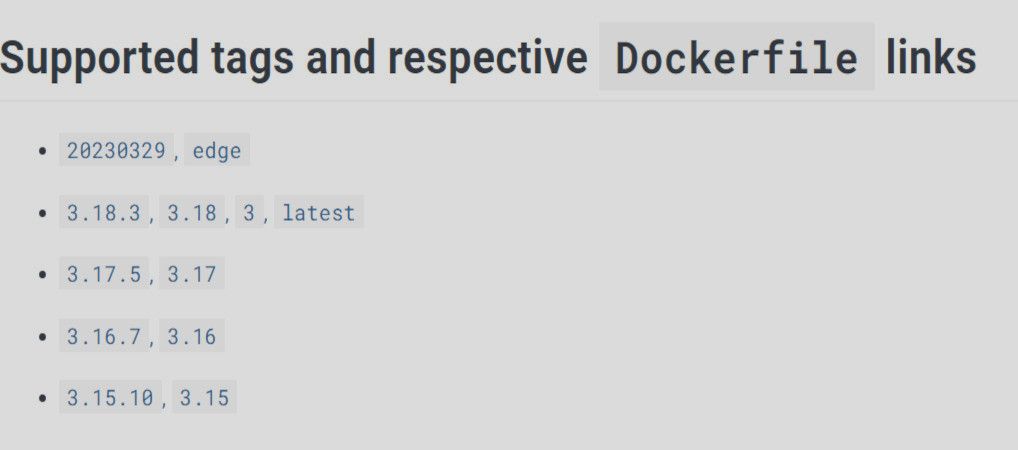Click the edge tag link

pyautogui.click(x=217, y=151)
